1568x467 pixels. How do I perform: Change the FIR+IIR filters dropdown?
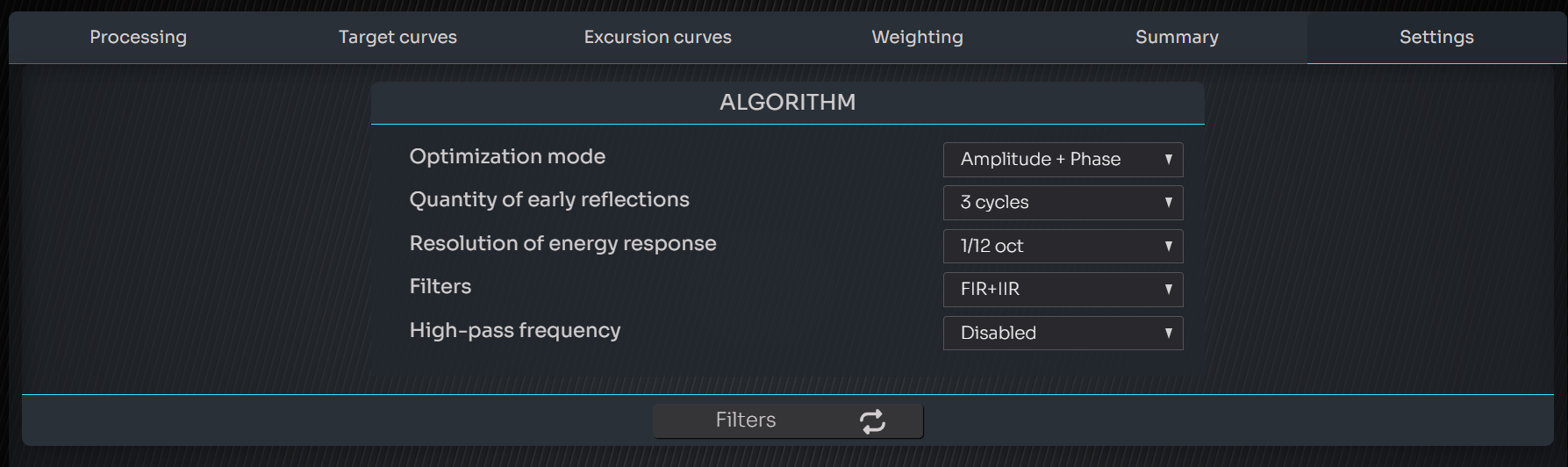click(x=1063, y=290)
